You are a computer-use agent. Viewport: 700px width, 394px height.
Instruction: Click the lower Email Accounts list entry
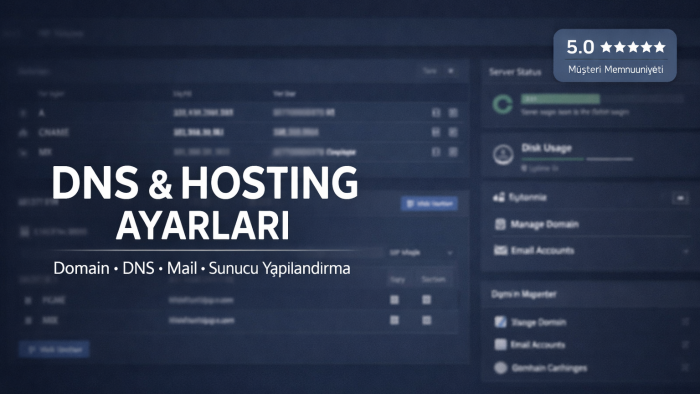point(537,344)
